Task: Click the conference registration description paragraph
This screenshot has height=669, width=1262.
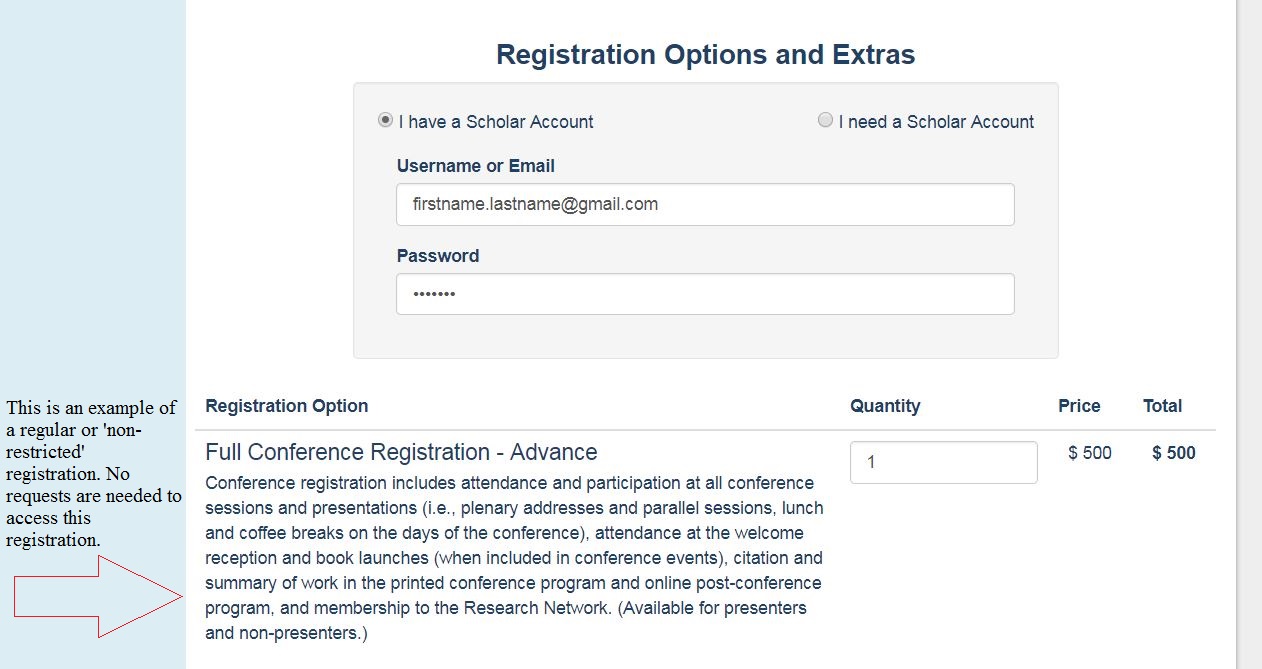Action: (514, 557)
